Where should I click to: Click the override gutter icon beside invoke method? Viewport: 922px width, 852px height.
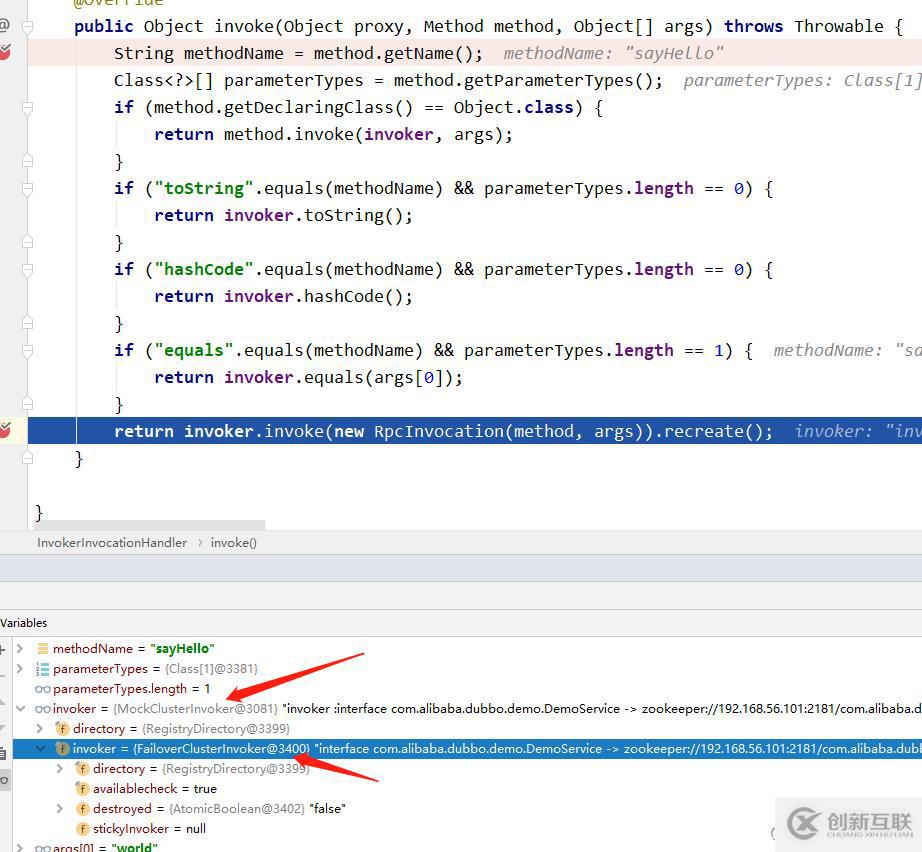tap(4, 26)
